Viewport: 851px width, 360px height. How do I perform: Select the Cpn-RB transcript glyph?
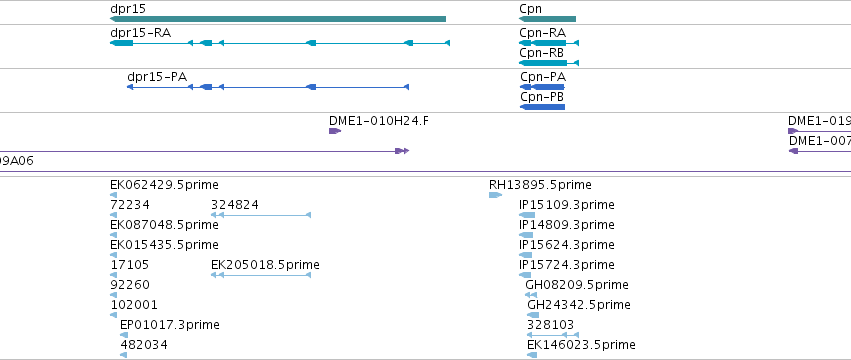click(549, 63)
